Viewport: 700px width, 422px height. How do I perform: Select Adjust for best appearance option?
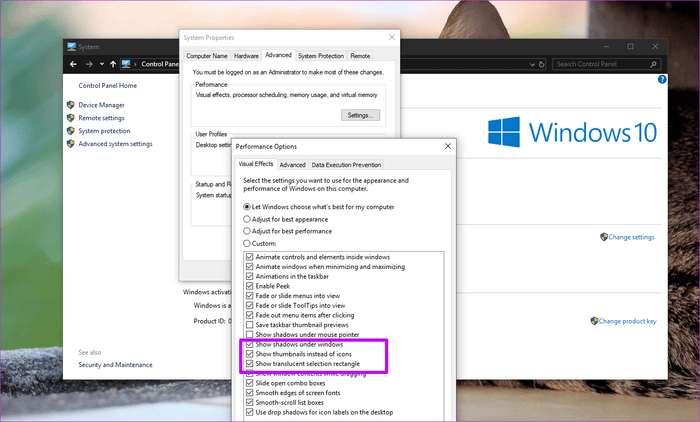click(x=249, y=218)
